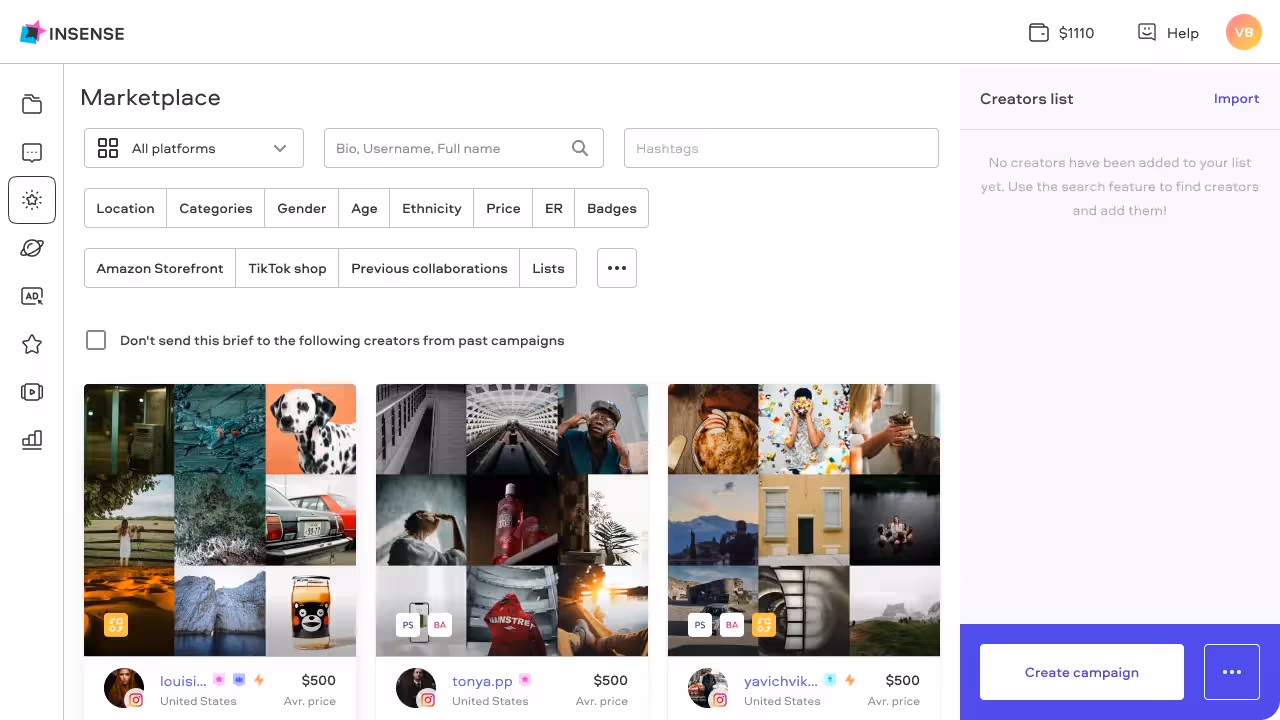Check the option to exclude past campaign creators
Screen dimensions: 1280x720
pos(96,340)
